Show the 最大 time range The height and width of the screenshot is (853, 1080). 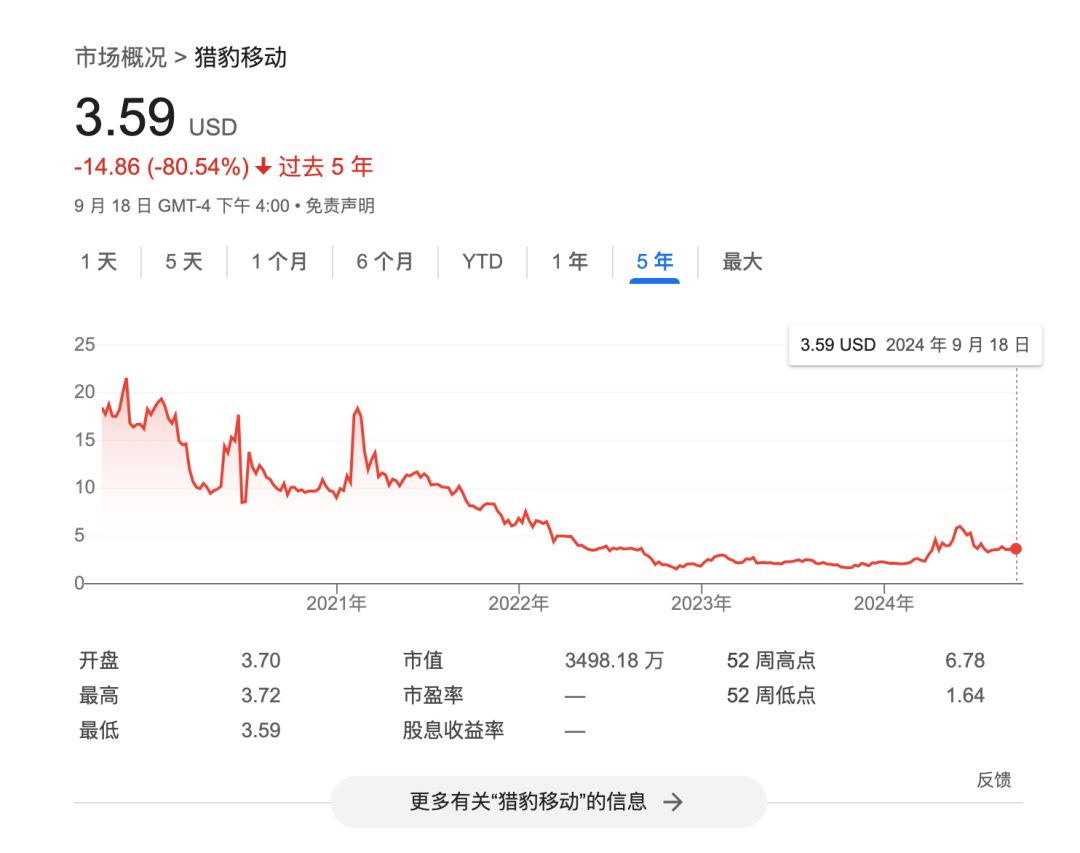click(x=742, y=262)
